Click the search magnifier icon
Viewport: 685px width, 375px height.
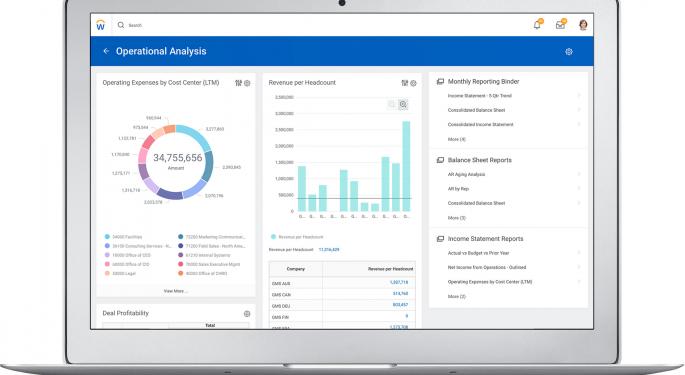(x=121, y=25)
